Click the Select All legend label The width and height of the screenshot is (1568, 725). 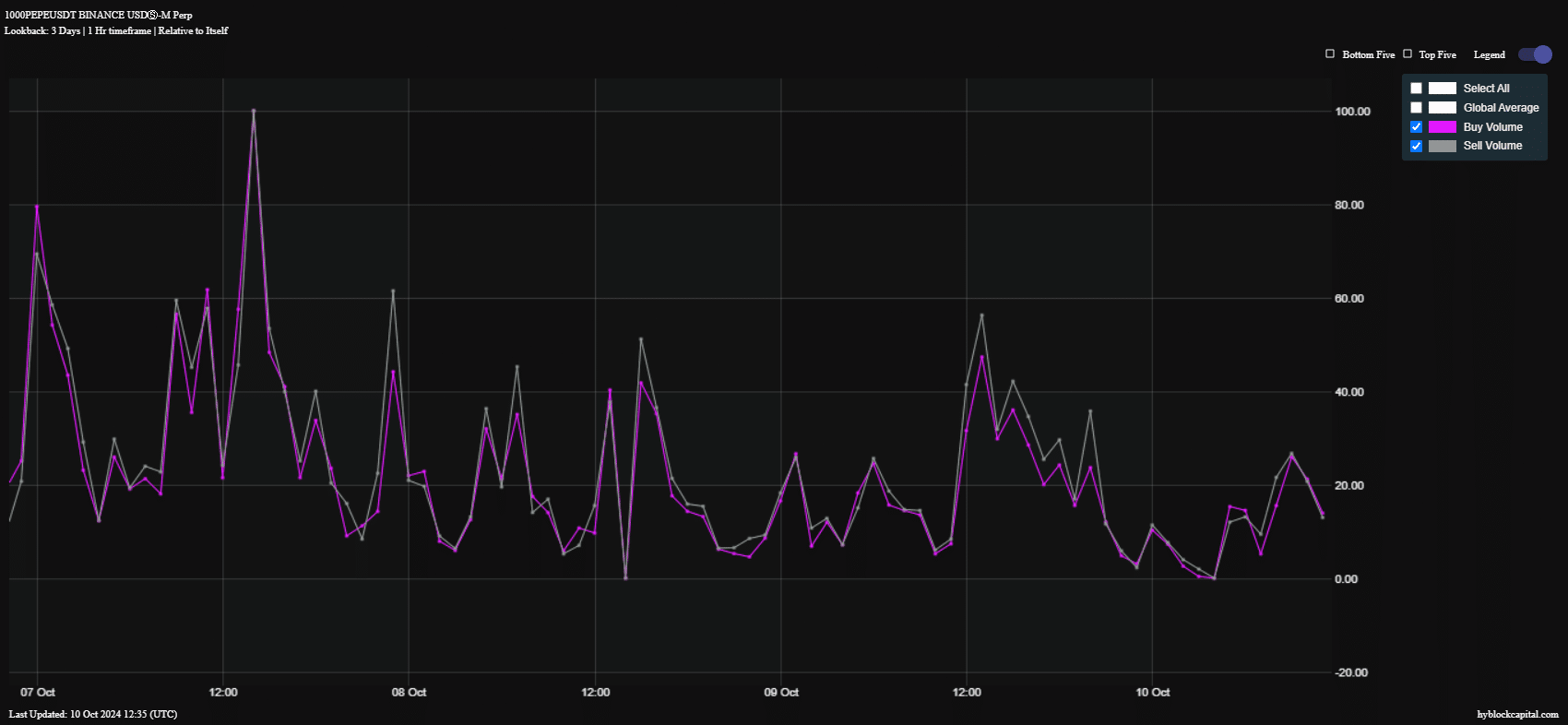1486,89
